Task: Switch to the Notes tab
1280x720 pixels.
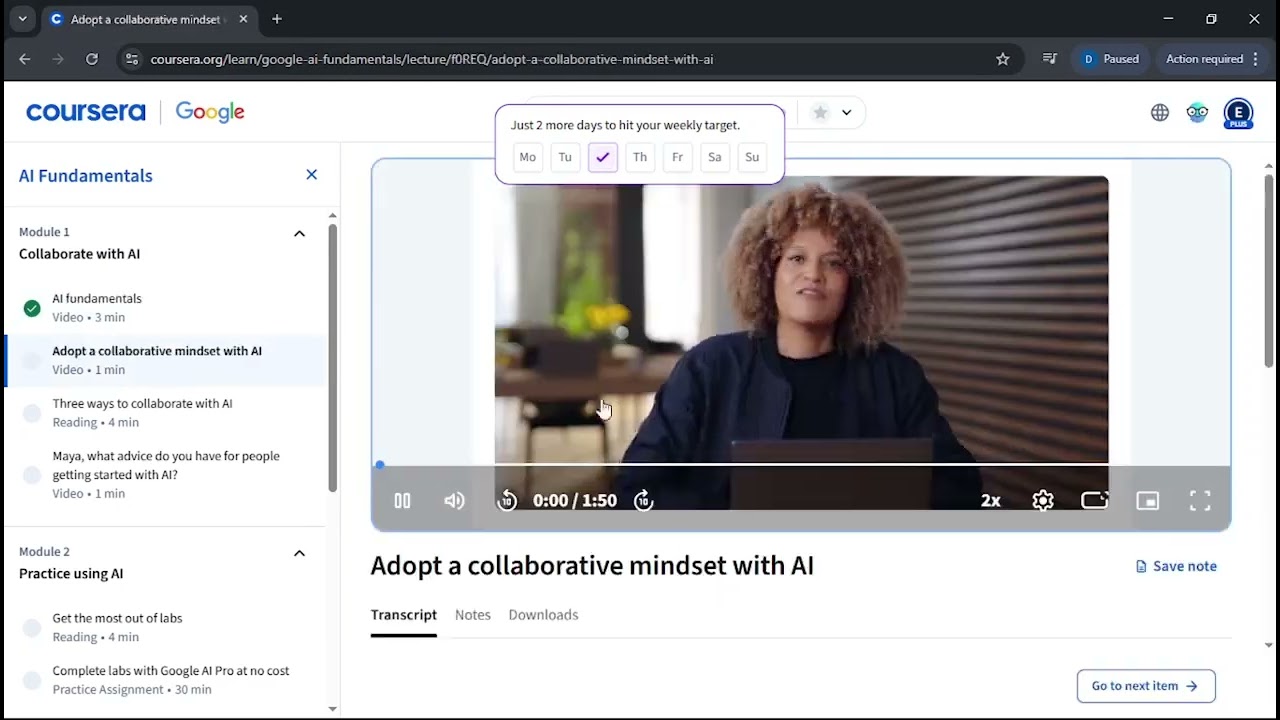Action: click(473, 615)
